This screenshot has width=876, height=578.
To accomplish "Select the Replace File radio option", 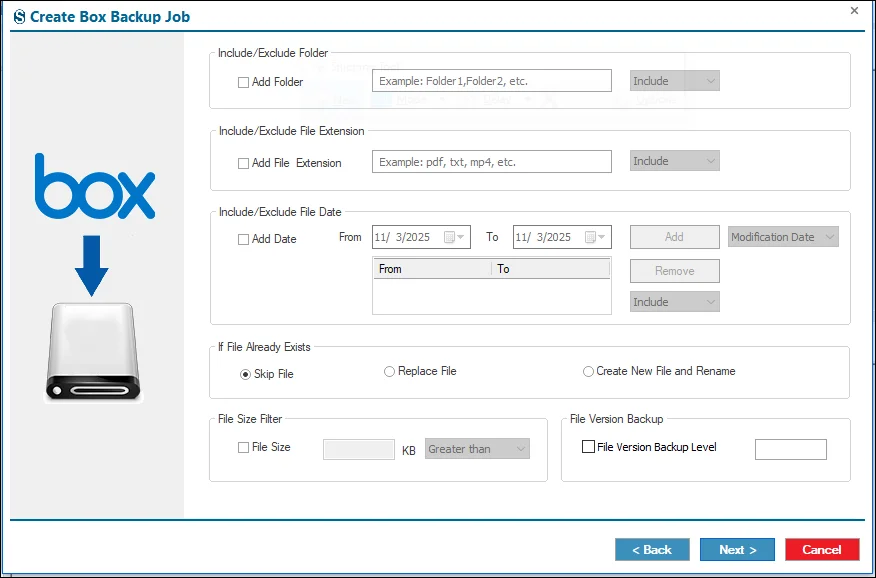I will (389, 372).
